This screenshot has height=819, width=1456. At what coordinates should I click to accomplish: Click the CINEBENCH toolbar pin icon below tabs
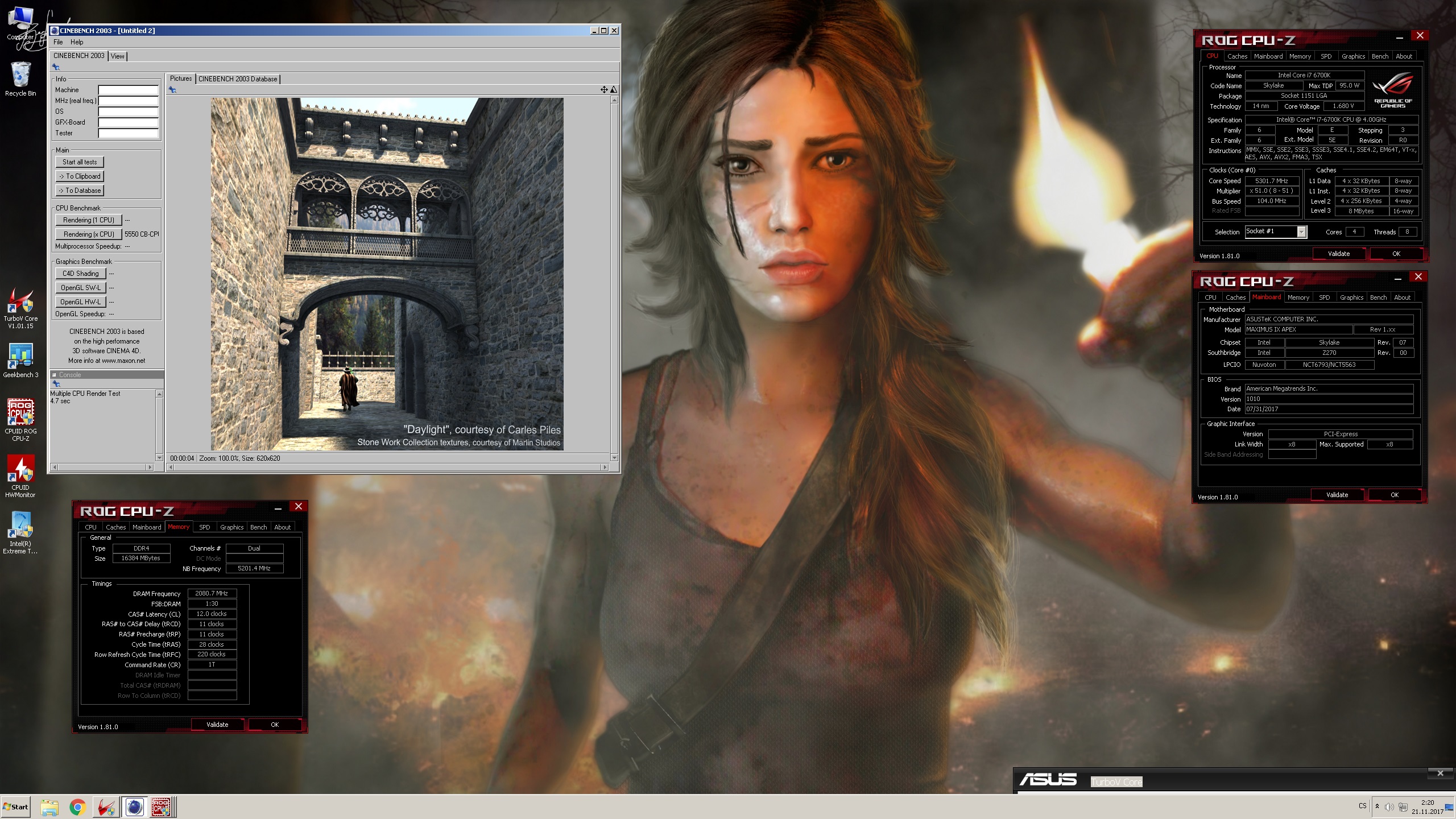coord(56,67)
